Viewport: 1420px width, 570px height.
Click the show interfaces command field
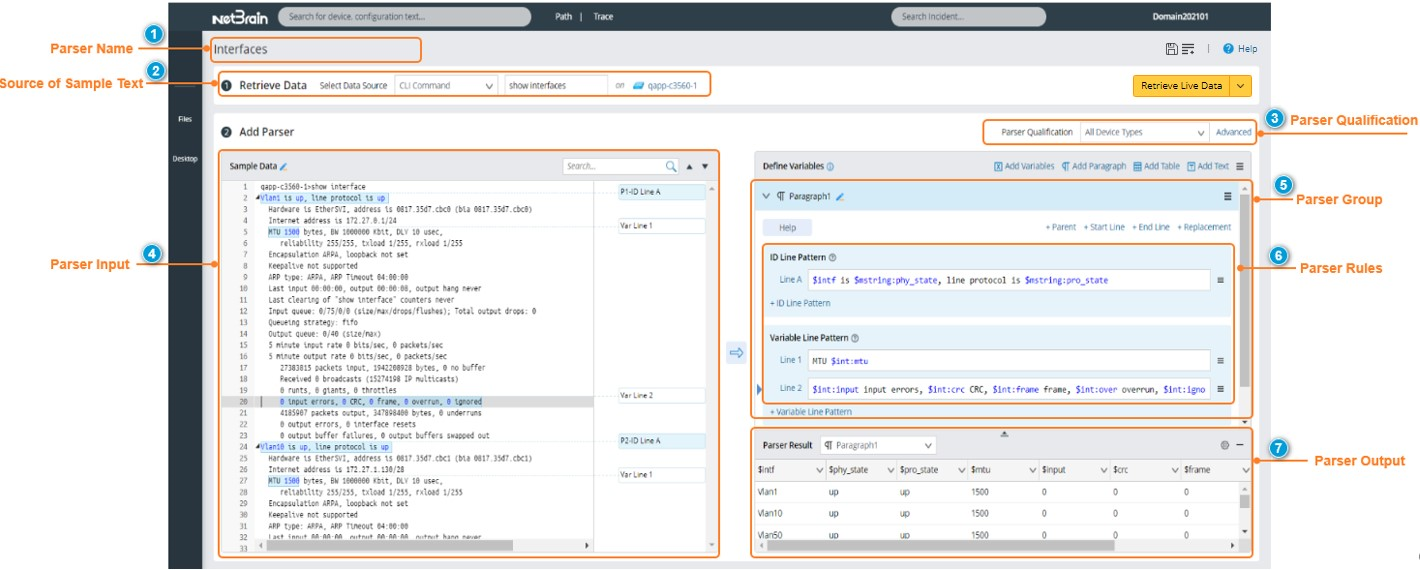[x=555, y=86]
